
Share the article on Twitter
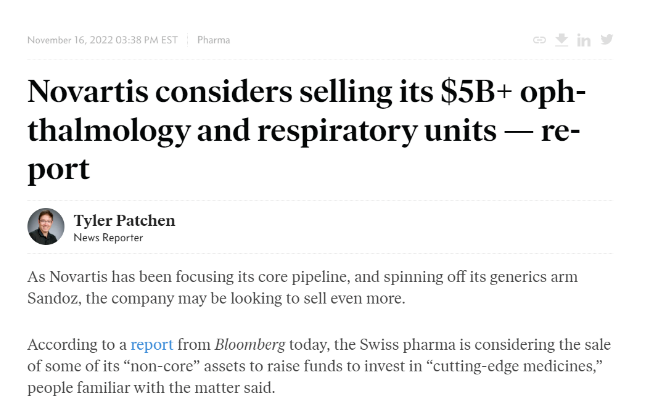pyautogui.click(x=606, y=40)
